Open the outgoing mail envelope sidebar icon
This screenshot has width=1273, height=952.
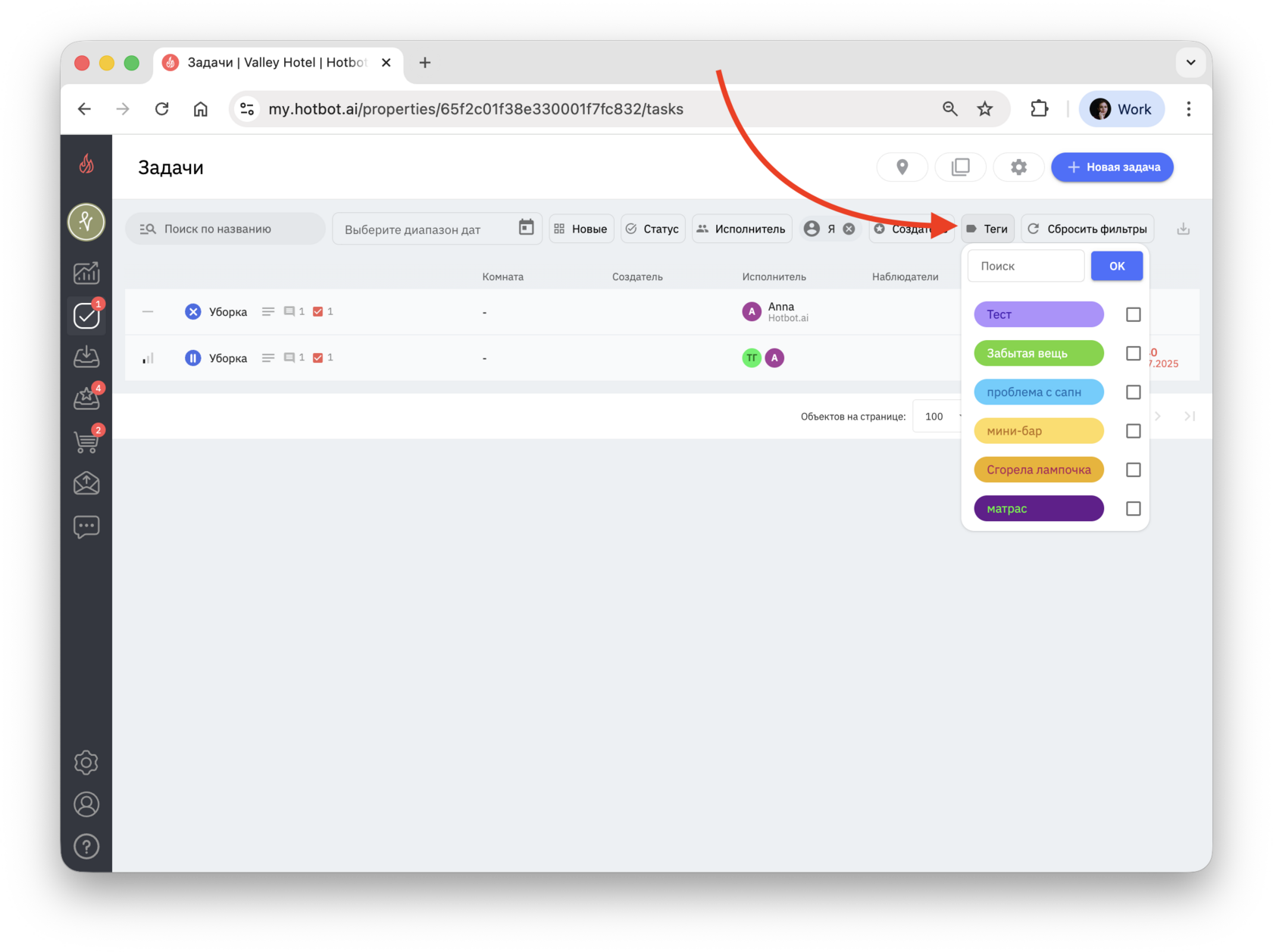tap(86, 483)
